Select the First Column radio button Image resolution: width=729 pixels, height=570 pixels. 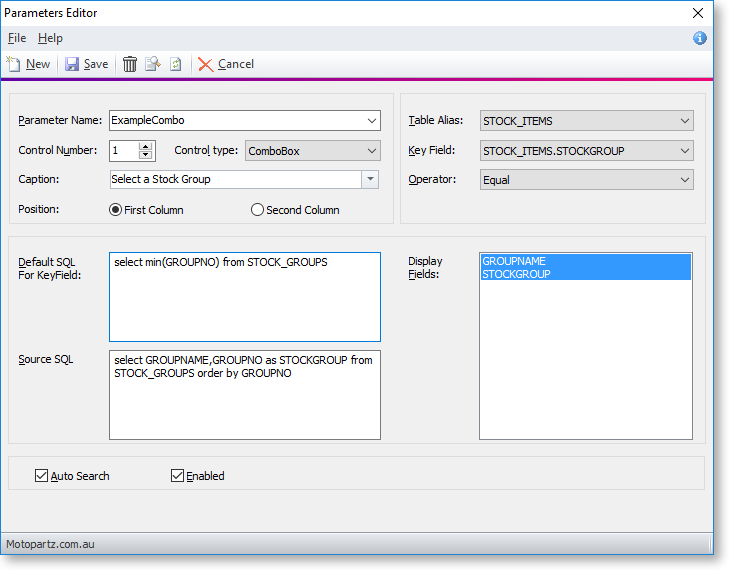point(116,210)
